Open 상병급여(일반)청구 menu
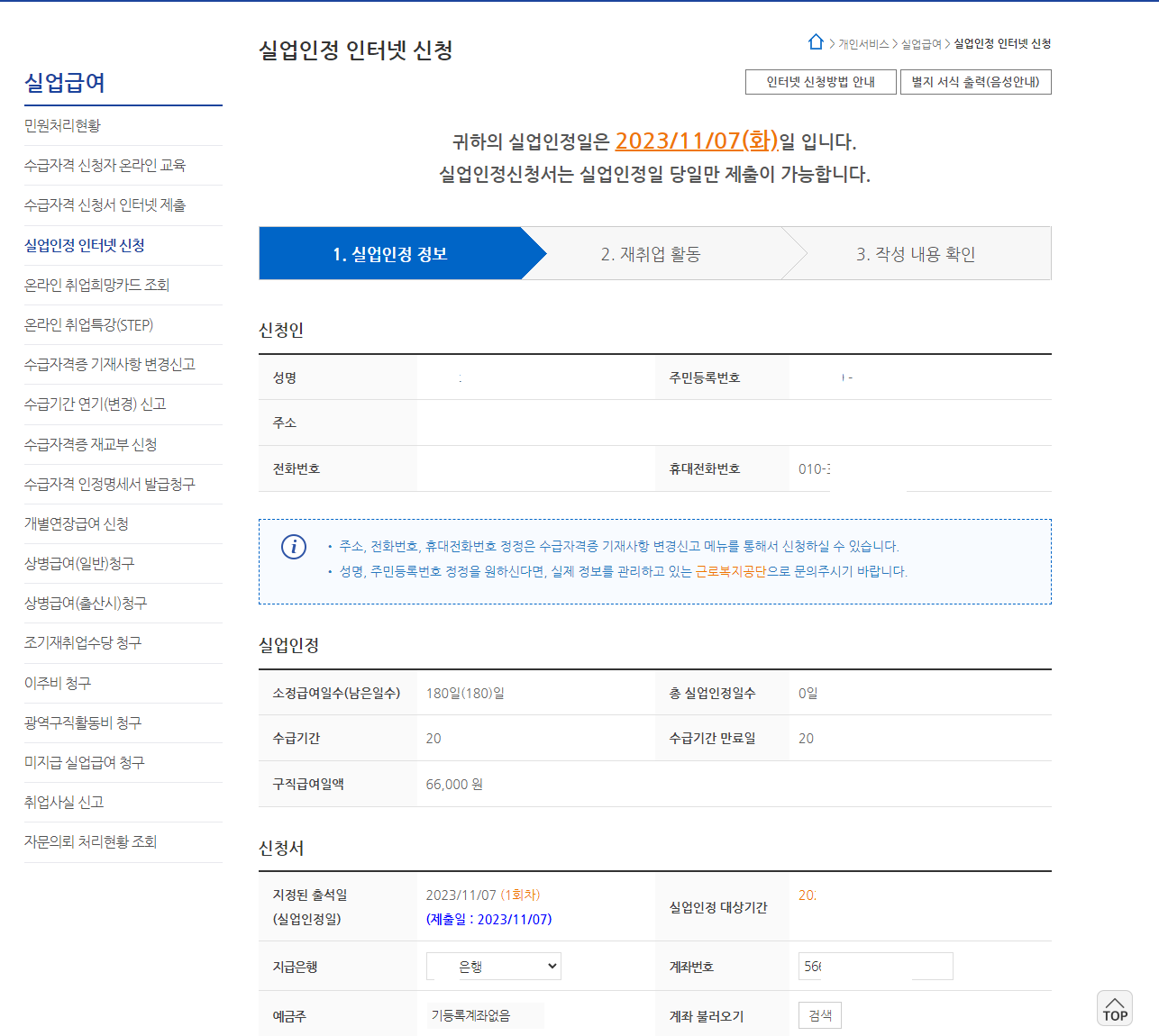This screenshot has width=1159, height=1036. click(x=79, y=563)
